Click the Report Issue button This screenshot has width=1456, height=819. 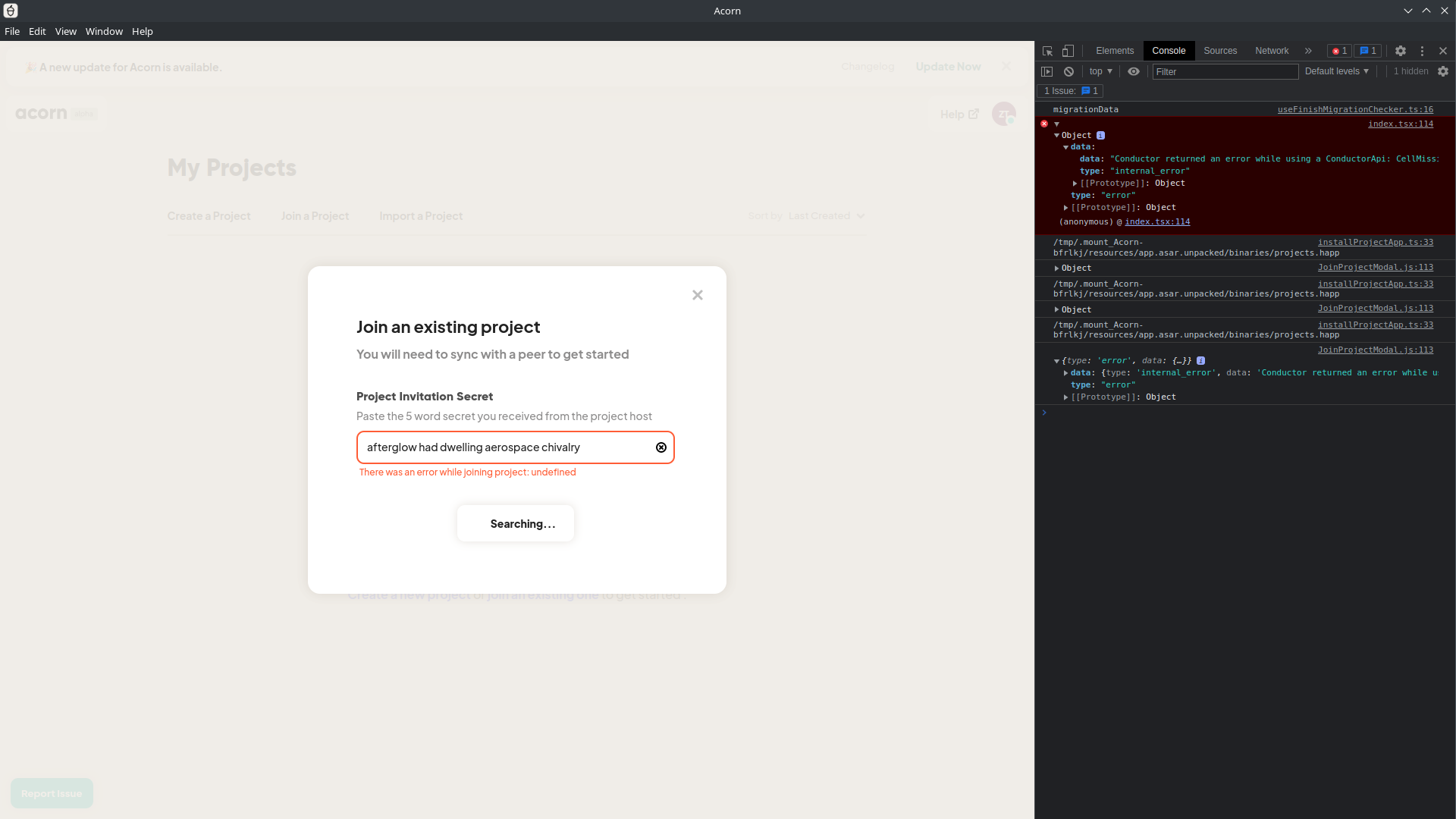click(x=51, y=792)
